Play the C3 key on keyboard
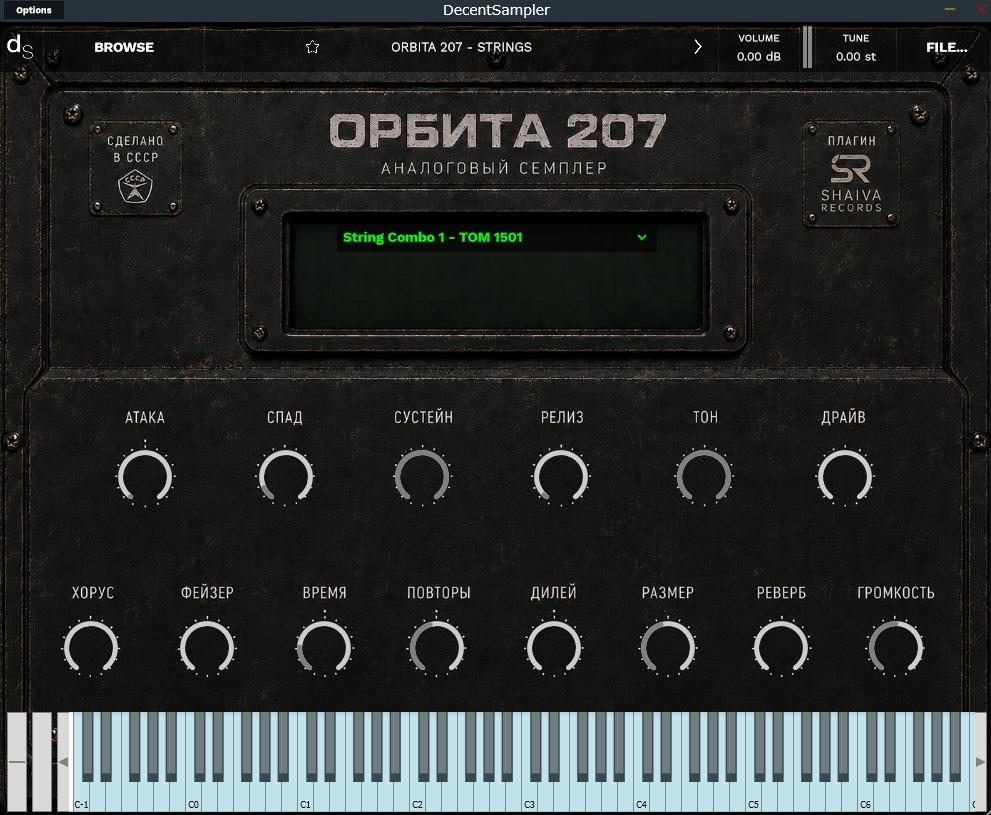991x815 pixels. tap(529, 796)
